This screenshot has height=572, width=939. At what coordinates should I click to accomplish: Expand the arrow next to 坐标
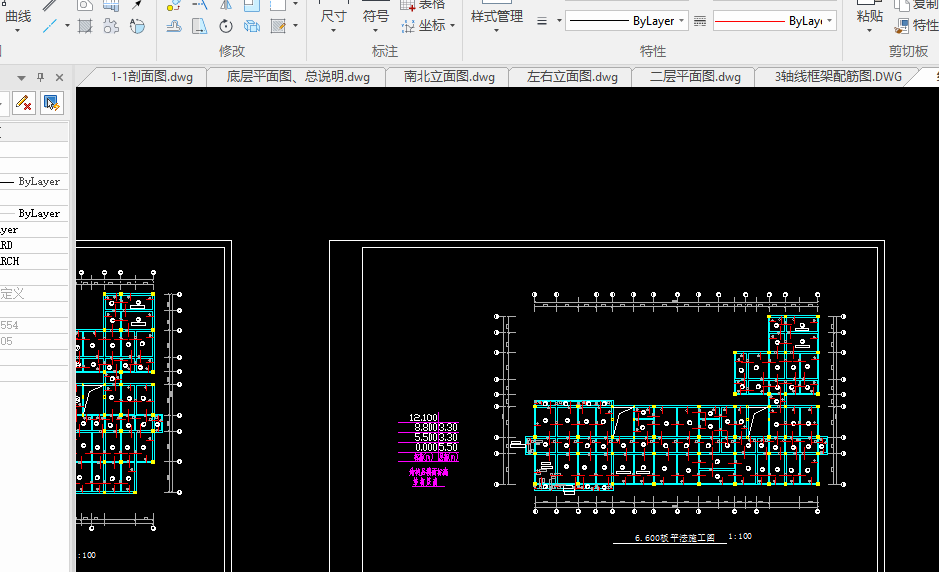tap(452, 26)
